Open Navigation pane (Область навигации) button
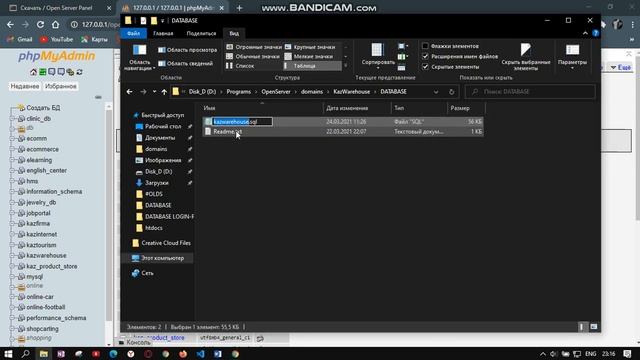Screen dimensions: 640x360 139,57
